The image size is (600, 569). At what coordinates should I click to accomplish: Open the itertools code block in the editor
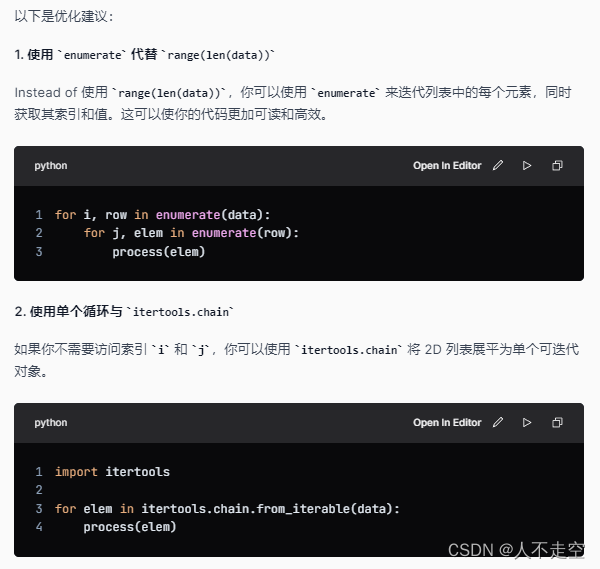pos(447,423)
